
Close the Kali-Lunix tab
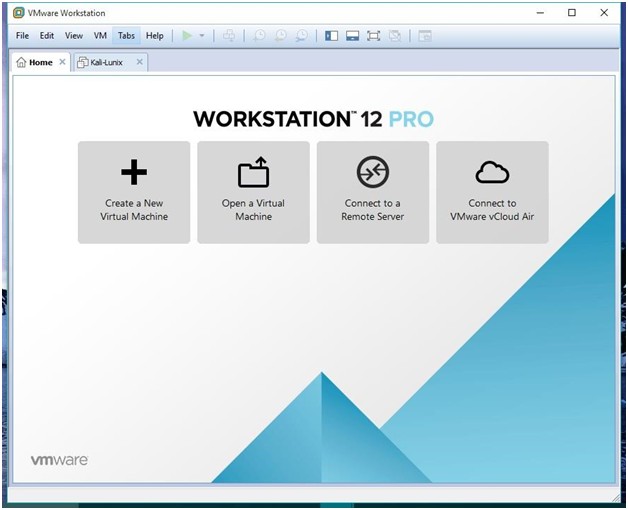(x=139, y=62)
